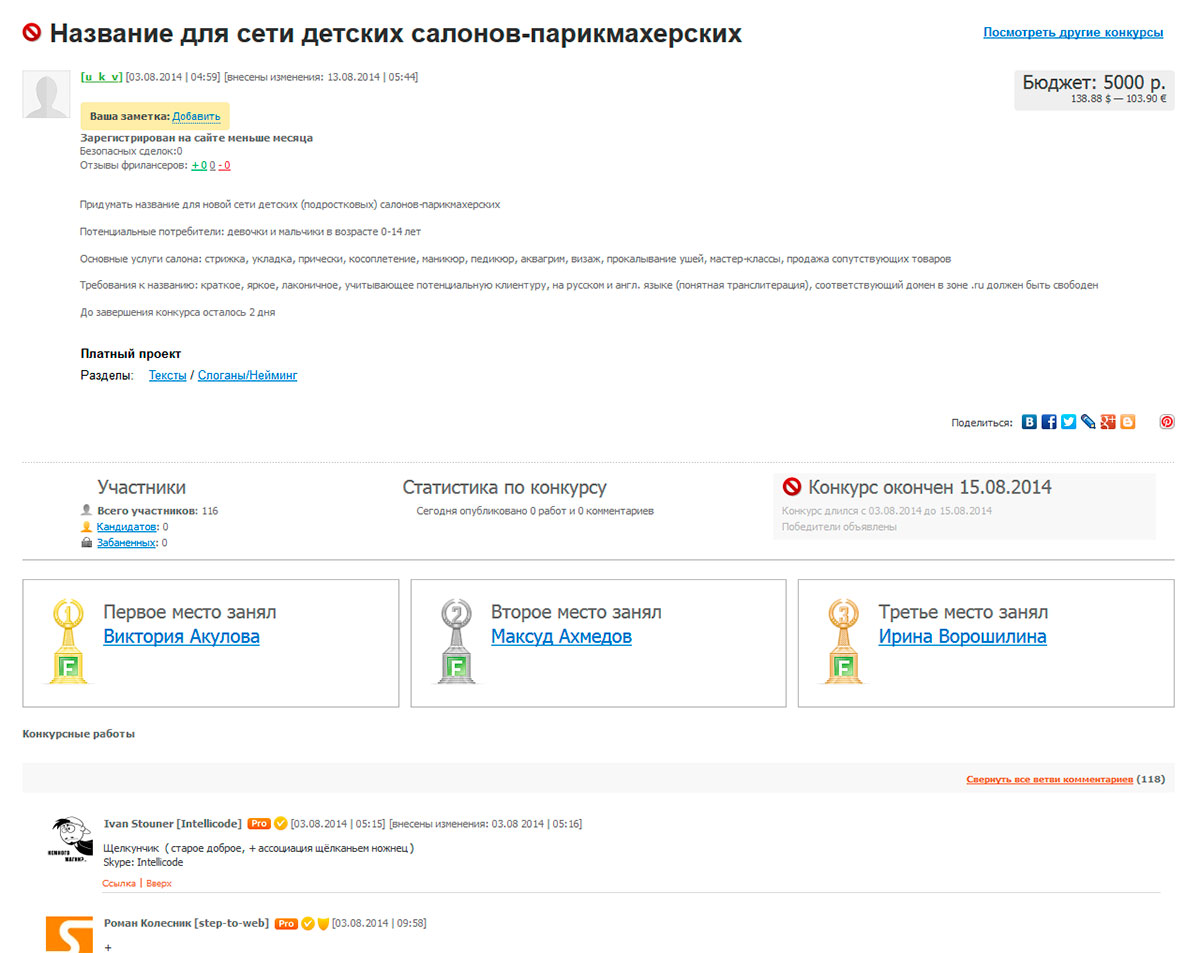1200x953 pixels.
Task: Click Ссылка under Ivan Stouner's entry
Action: tap(119, 884)
